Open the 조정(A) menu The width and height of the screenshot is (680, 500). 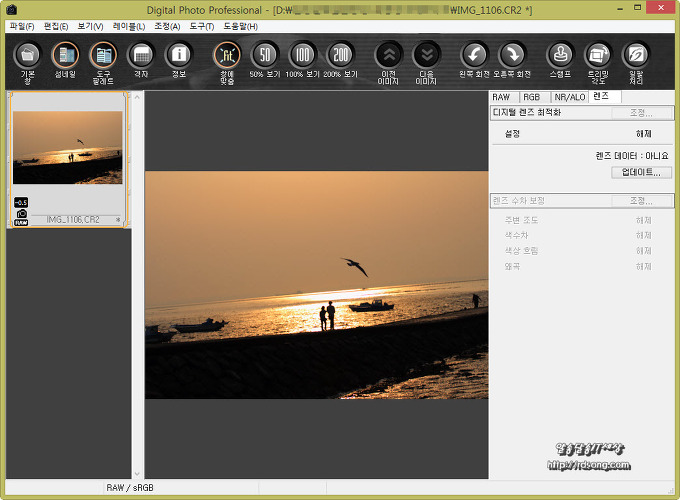tap(167, 26)
